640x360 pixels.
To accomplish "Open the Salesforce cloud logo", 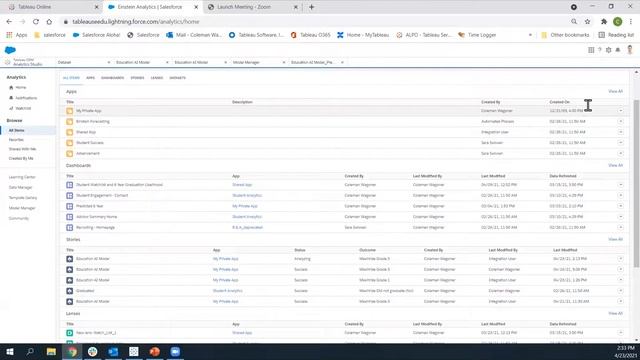I will [x=10, y=50].
